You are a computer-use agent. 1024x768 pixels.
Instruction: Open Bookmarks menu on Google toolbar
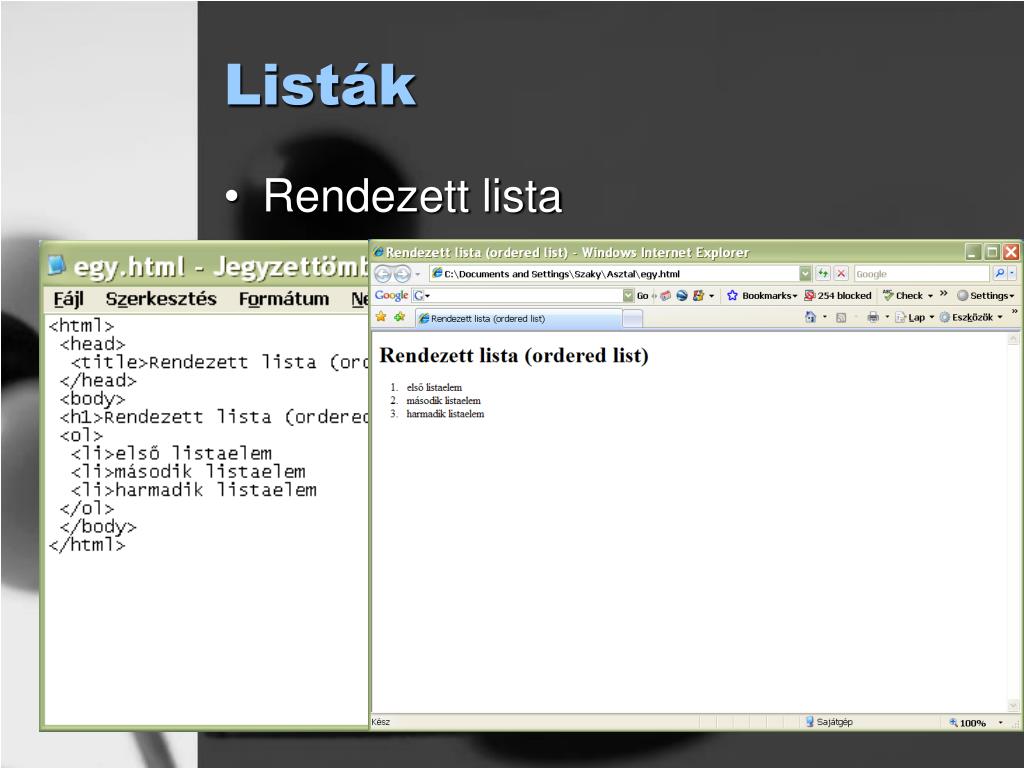tap(762, 296)
